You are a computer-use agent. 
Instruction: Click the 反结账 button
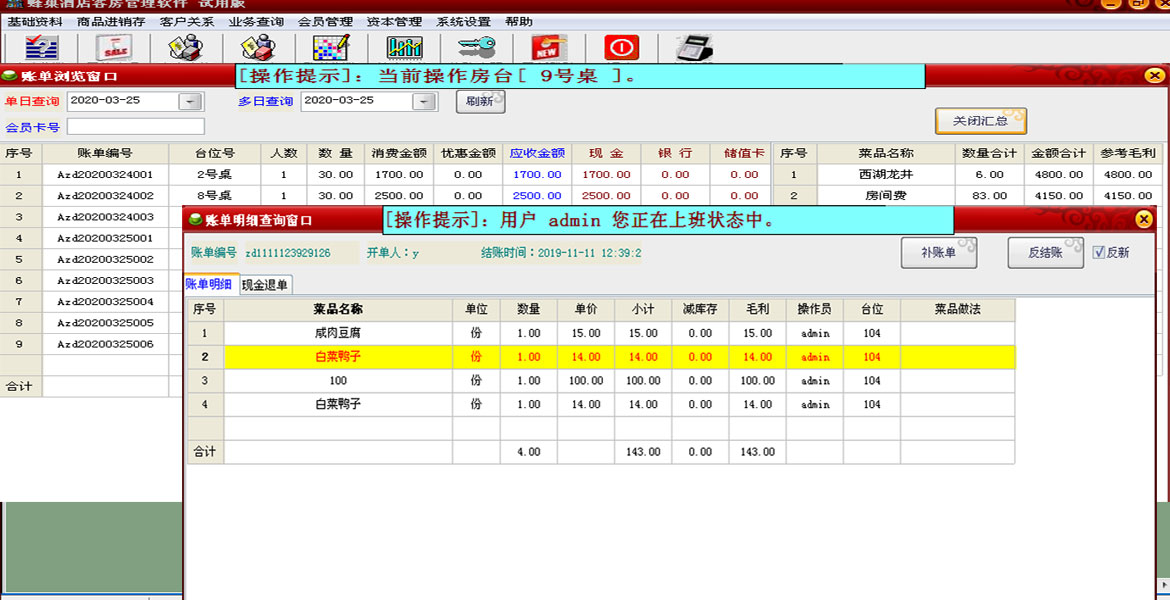point(1045,252)
